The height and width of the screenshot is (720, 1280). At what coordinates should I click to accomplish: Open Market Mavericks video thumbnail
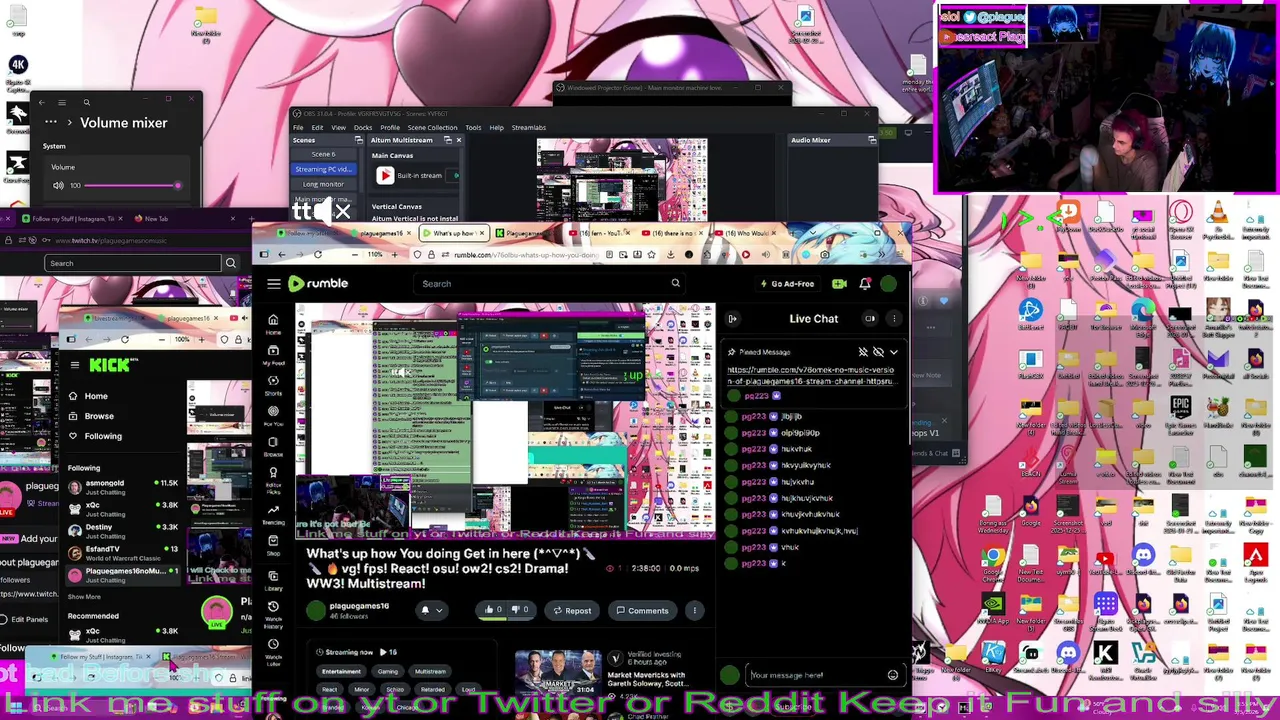tap(558, 672)
